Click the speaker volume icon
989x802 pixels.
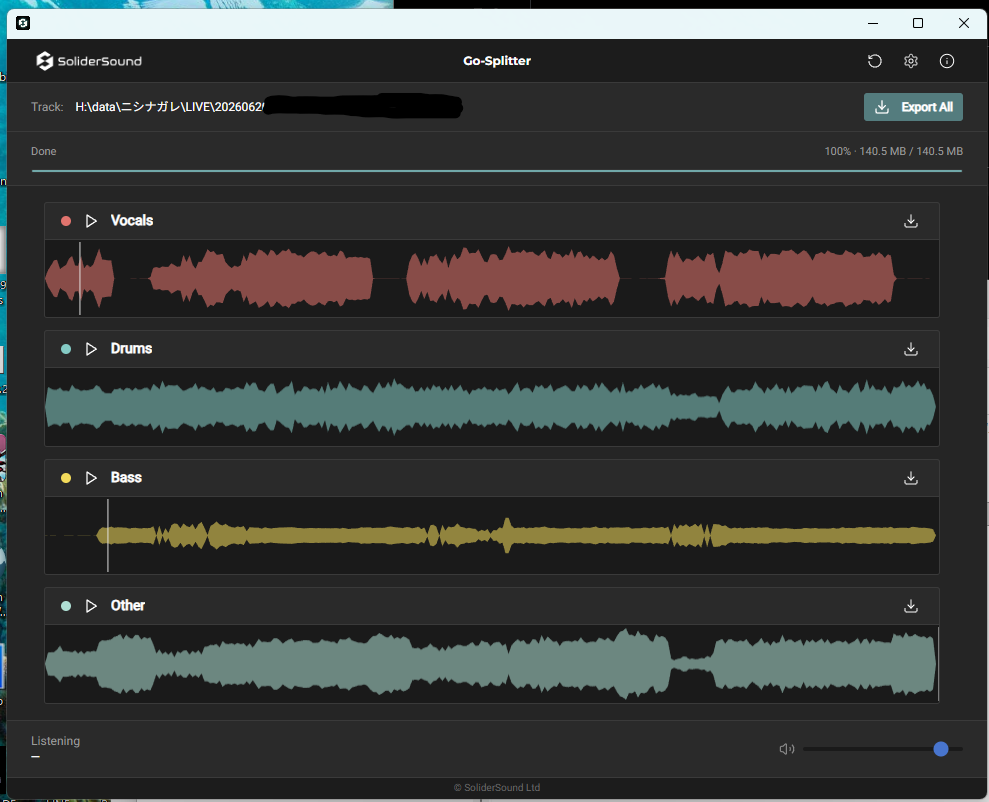(x=787, y=749)
